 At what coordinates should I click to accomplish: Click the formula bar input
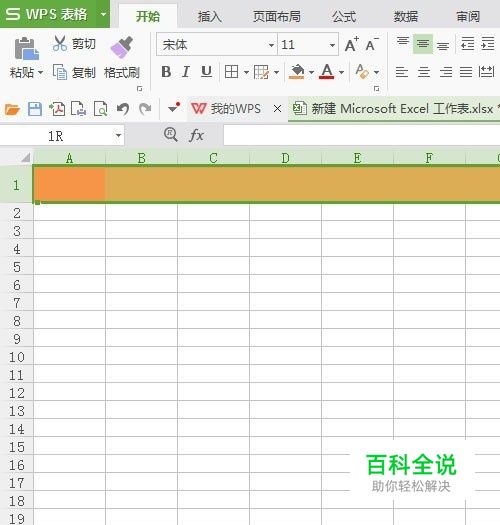[x=362, y=135]
